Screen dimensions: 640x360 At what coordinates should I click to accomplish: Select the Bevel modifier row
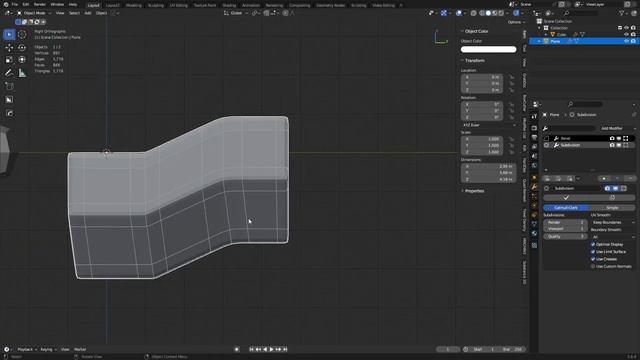point(588,138)
